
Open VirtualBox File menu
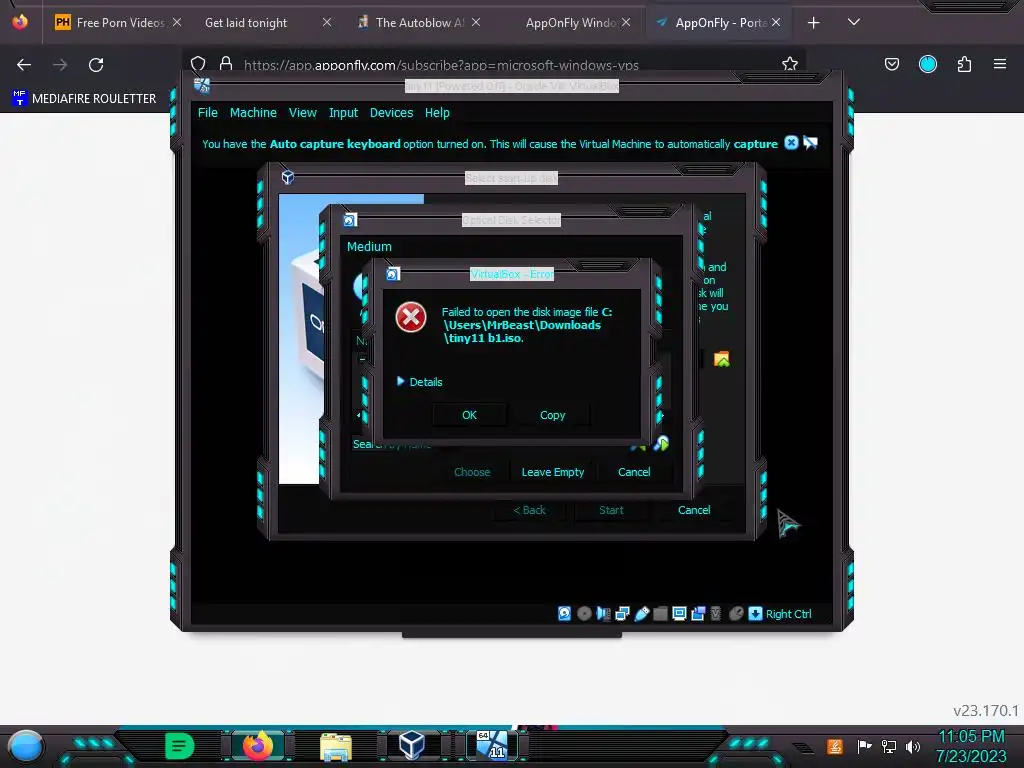tap(208, 112)
